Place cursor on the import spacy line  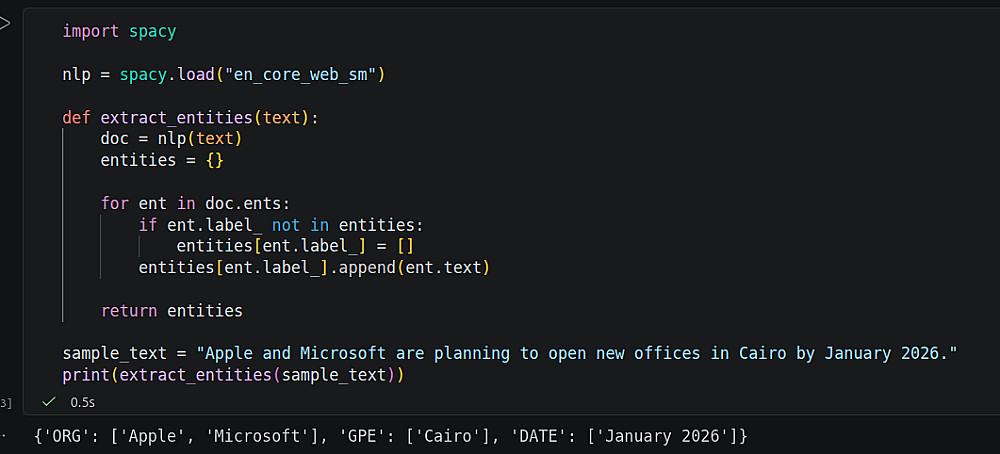click(119, 31)
